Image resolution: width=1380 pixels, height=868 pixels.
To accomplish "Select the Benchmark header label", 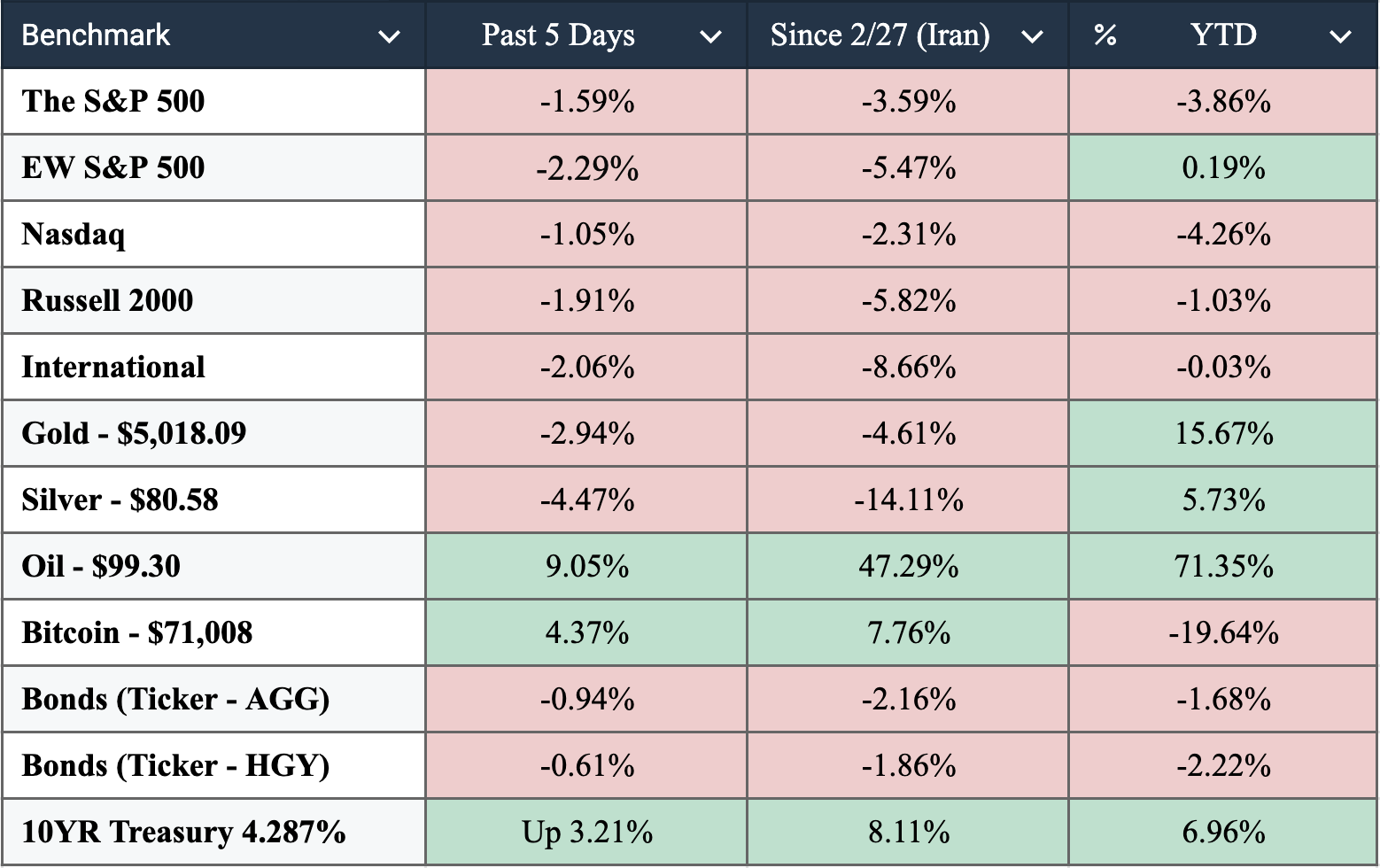I will click(x=96, y=35).
